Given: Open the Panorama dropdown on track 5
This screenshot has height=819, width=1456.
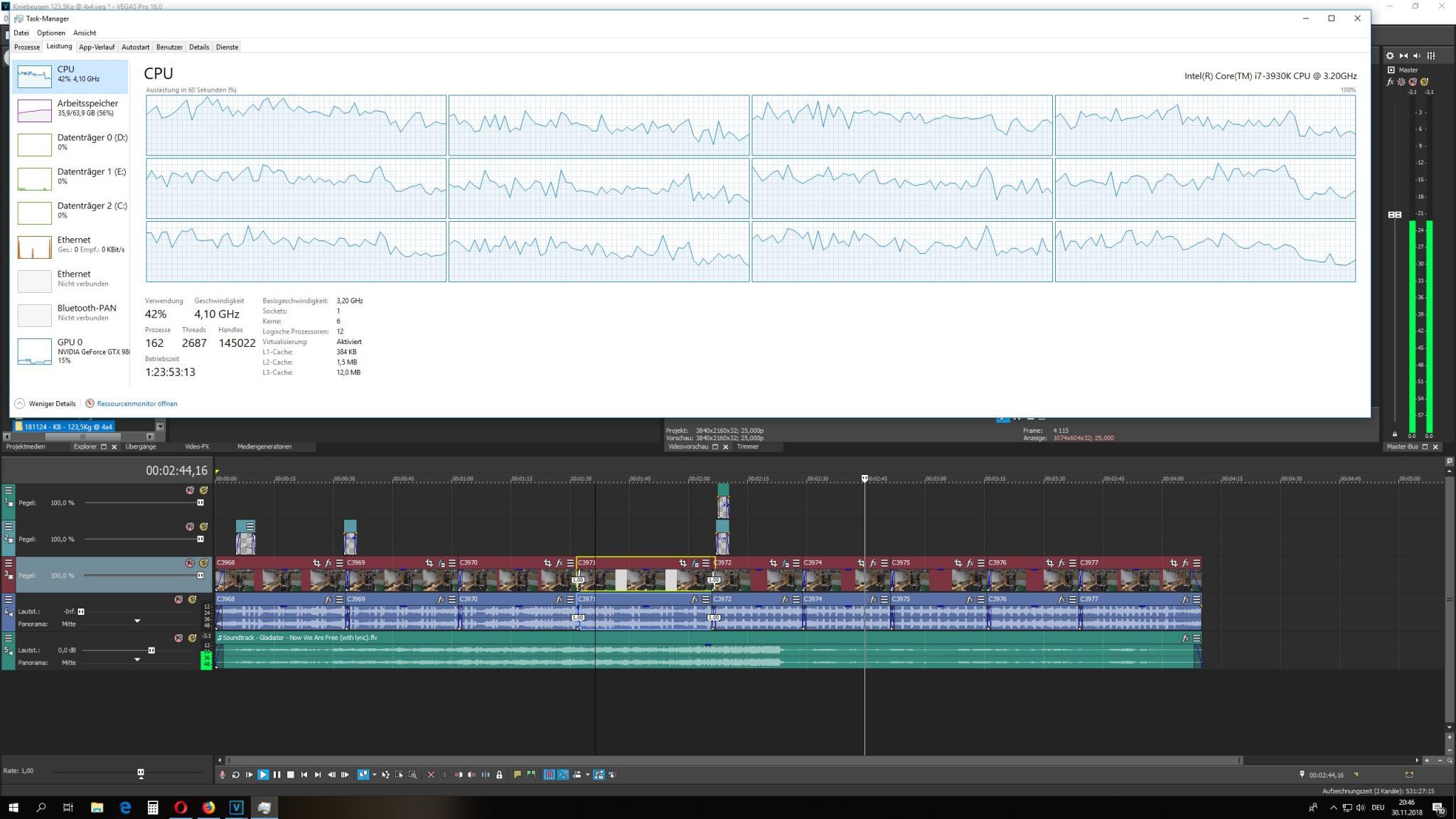Looking at the screenshot, I should click(x=137, y=660).
